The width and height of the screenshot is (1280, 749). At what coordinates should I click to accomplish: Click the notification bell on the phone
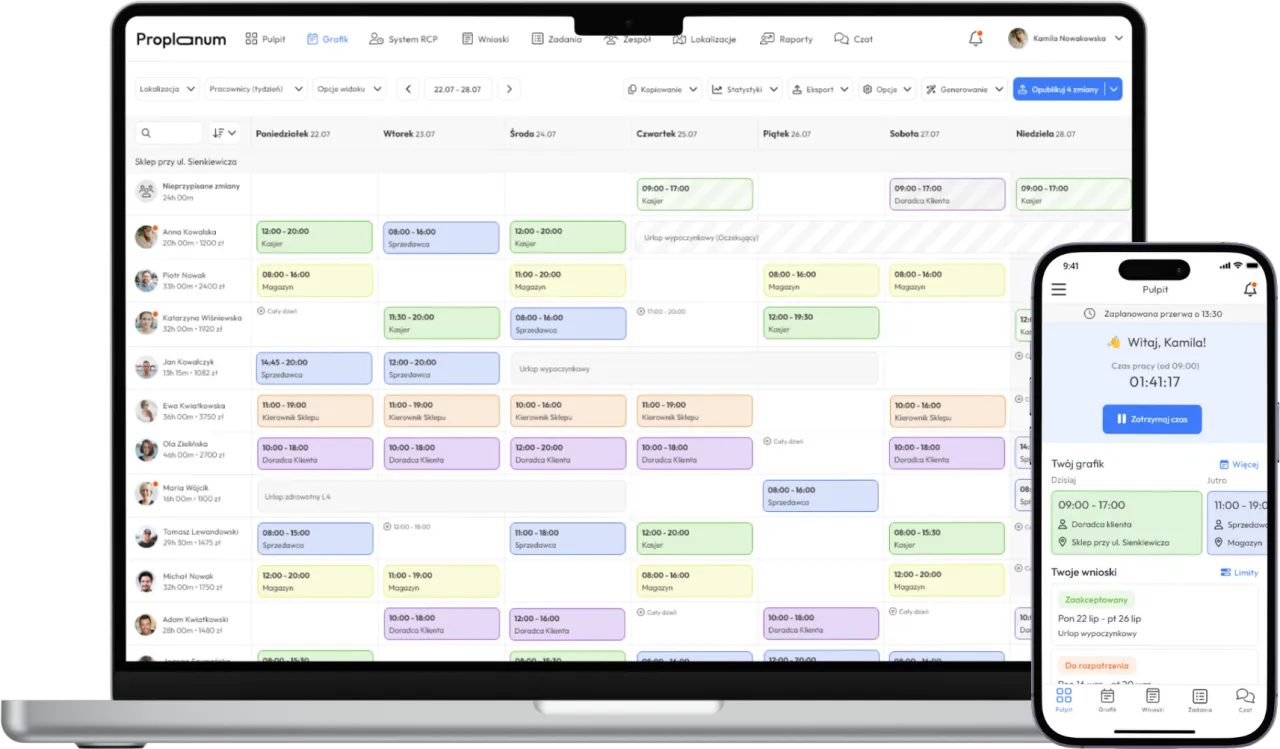[1249, 290]
